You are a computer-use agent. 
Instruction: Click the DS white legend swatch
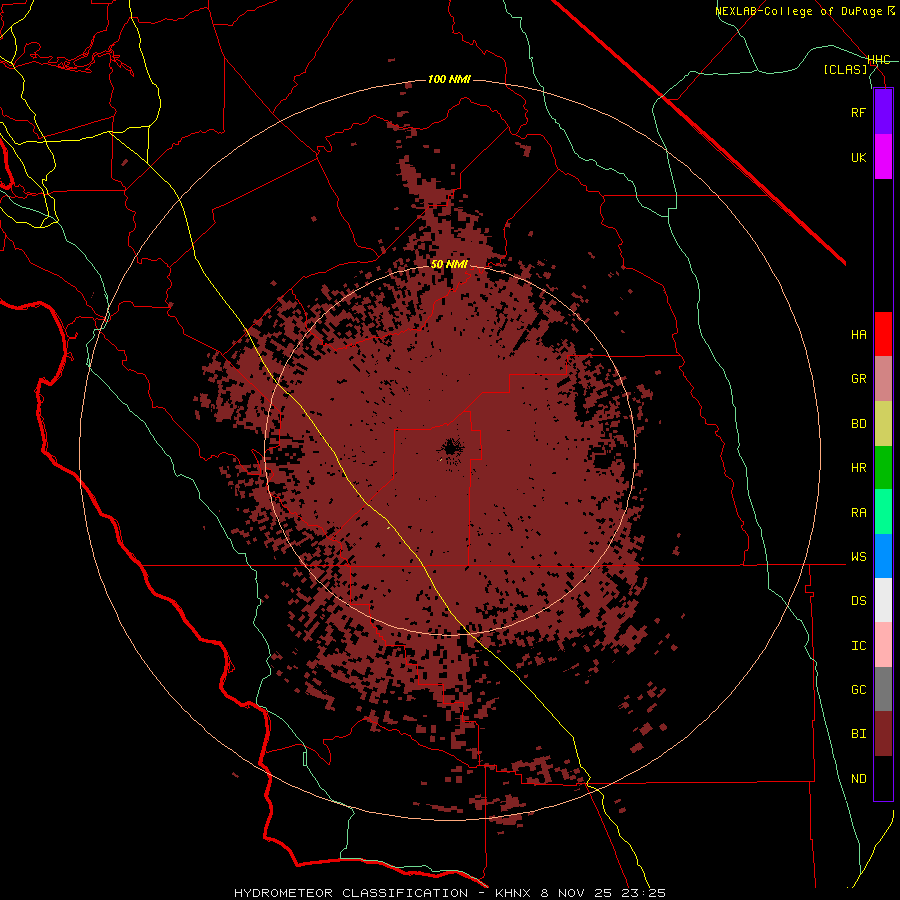[883, 600]
